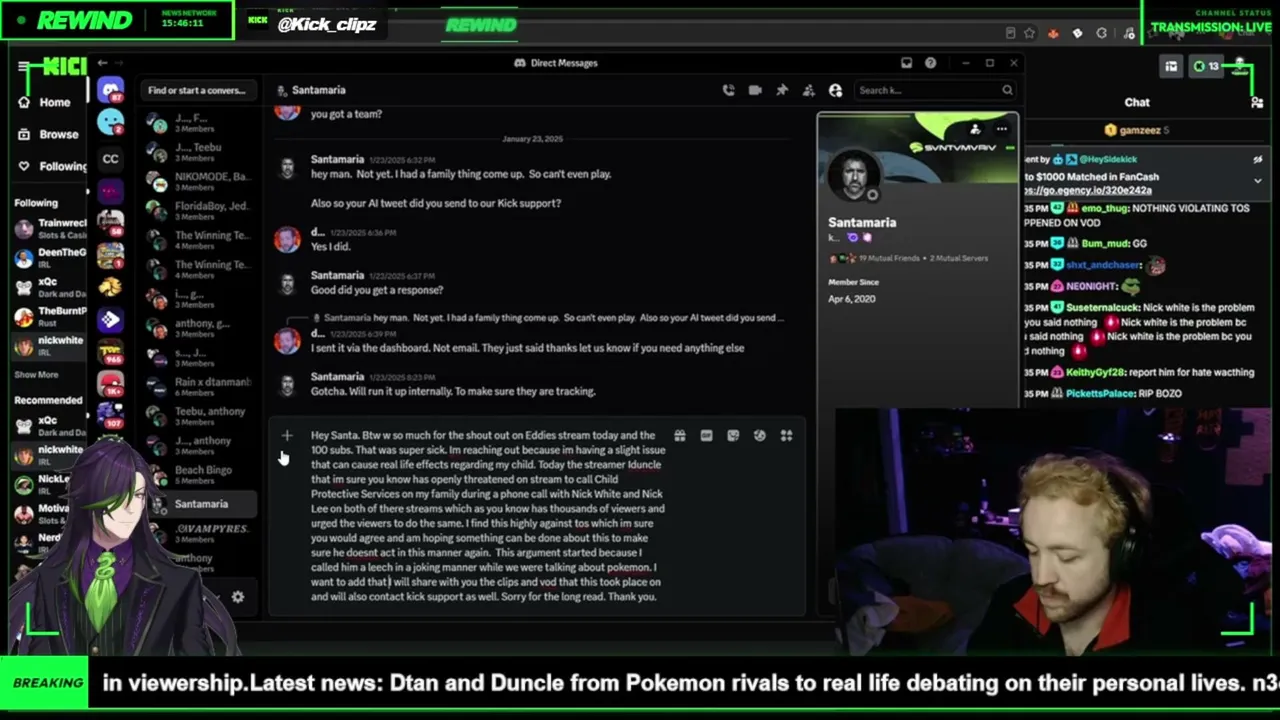Viewport: 1280px width, 720px height.
Task: Click the message text input area
Action: tap(486, 516)
